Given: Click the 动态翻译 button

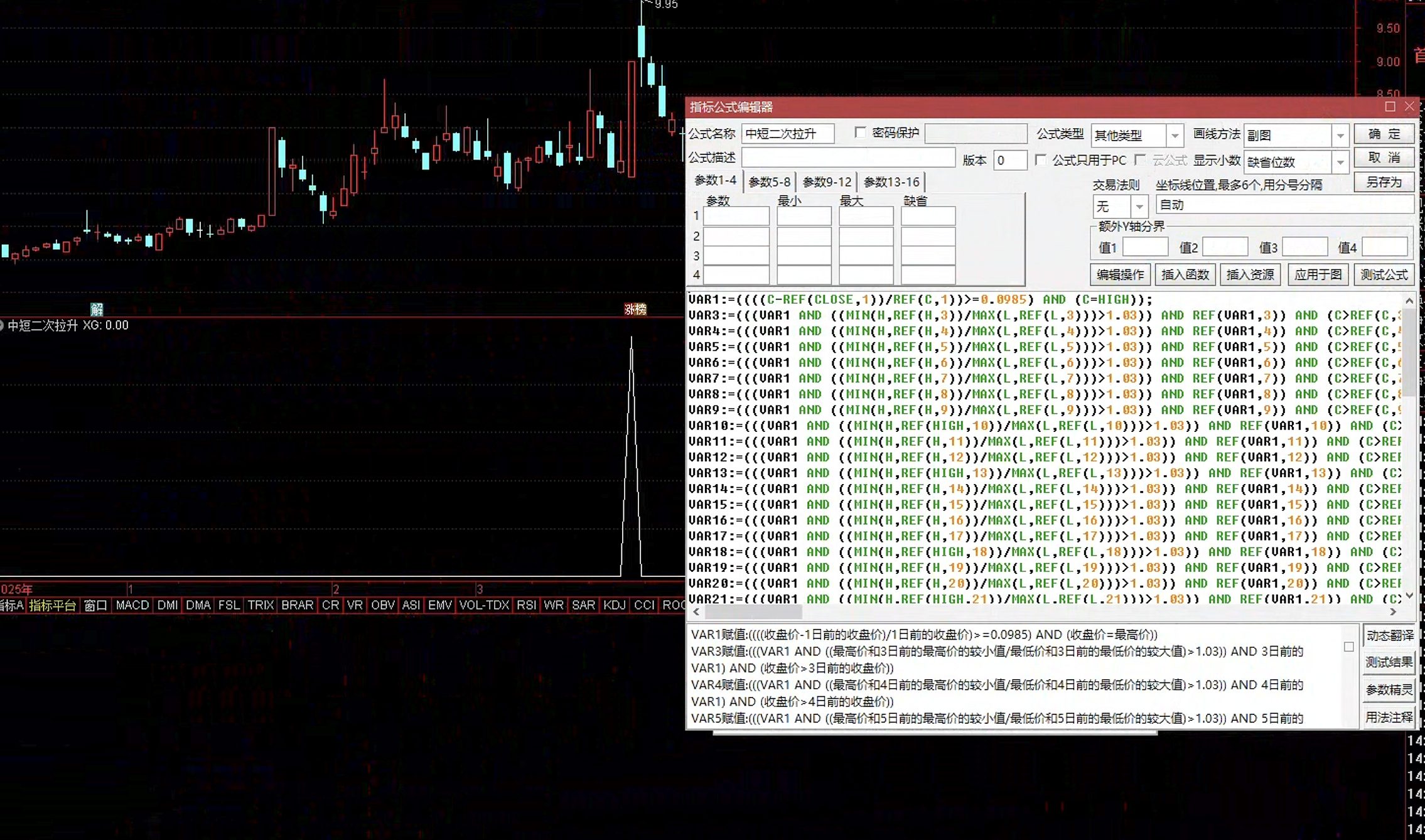Looking at the screenshot, I should point(1389,635).
